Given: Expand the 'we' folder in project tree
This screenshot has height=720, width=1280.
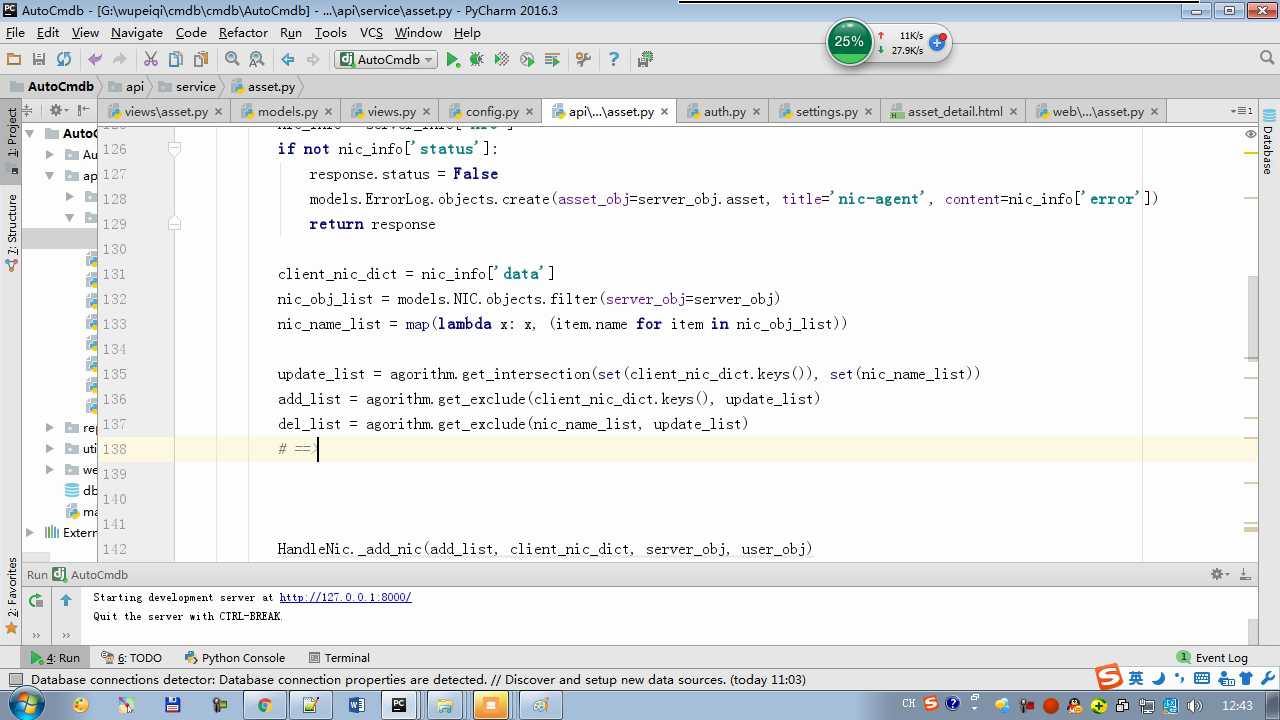Looking at the screenshot, I should 50,469.
